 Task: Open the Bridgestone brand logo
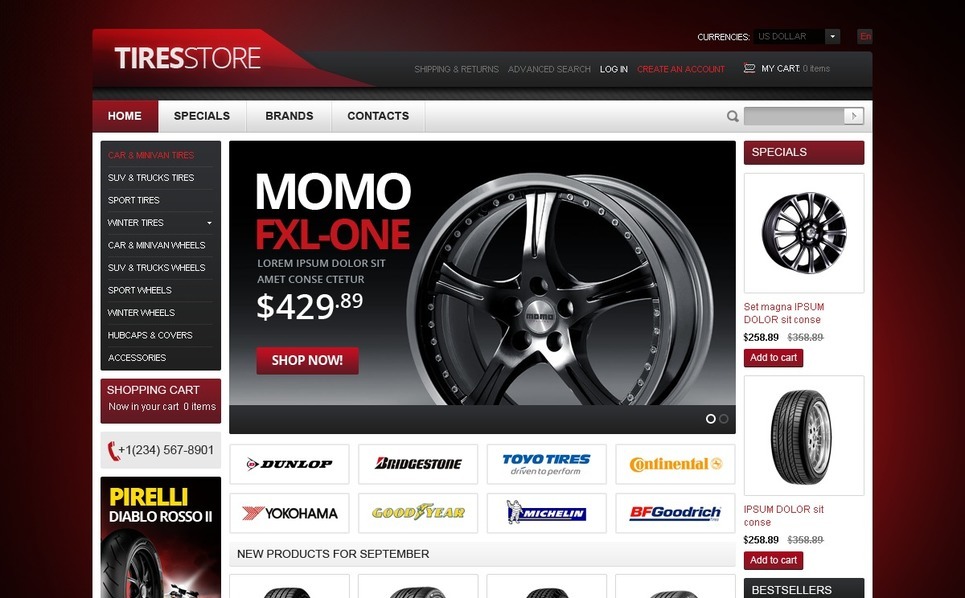click(x=418, y=464)
